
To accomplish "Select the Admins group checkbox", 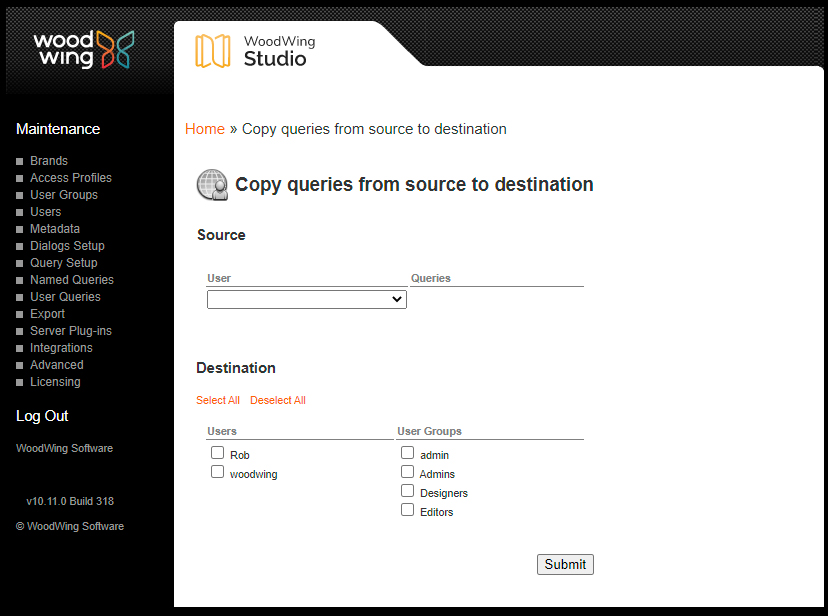I will click(408, 471).
